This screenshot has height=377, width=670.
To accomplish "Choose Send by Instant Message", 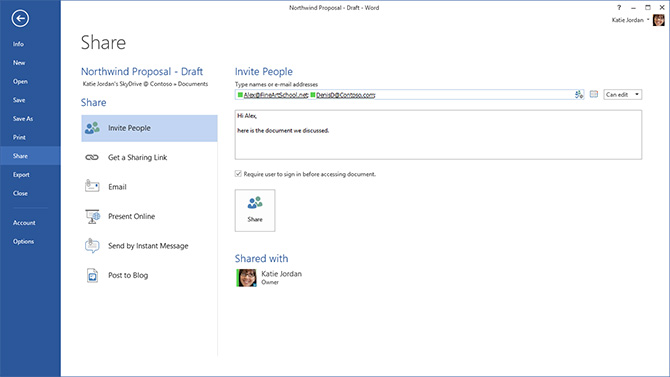I will pyautogui.click(x=149, y=246).
